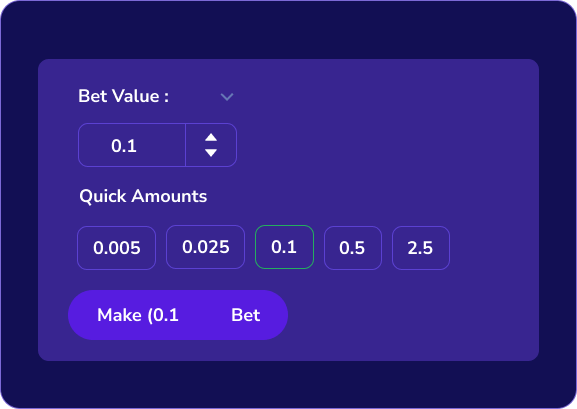Click the word Bet on purple button
This screenshot has height=409, width=577.
coord(246,315)
